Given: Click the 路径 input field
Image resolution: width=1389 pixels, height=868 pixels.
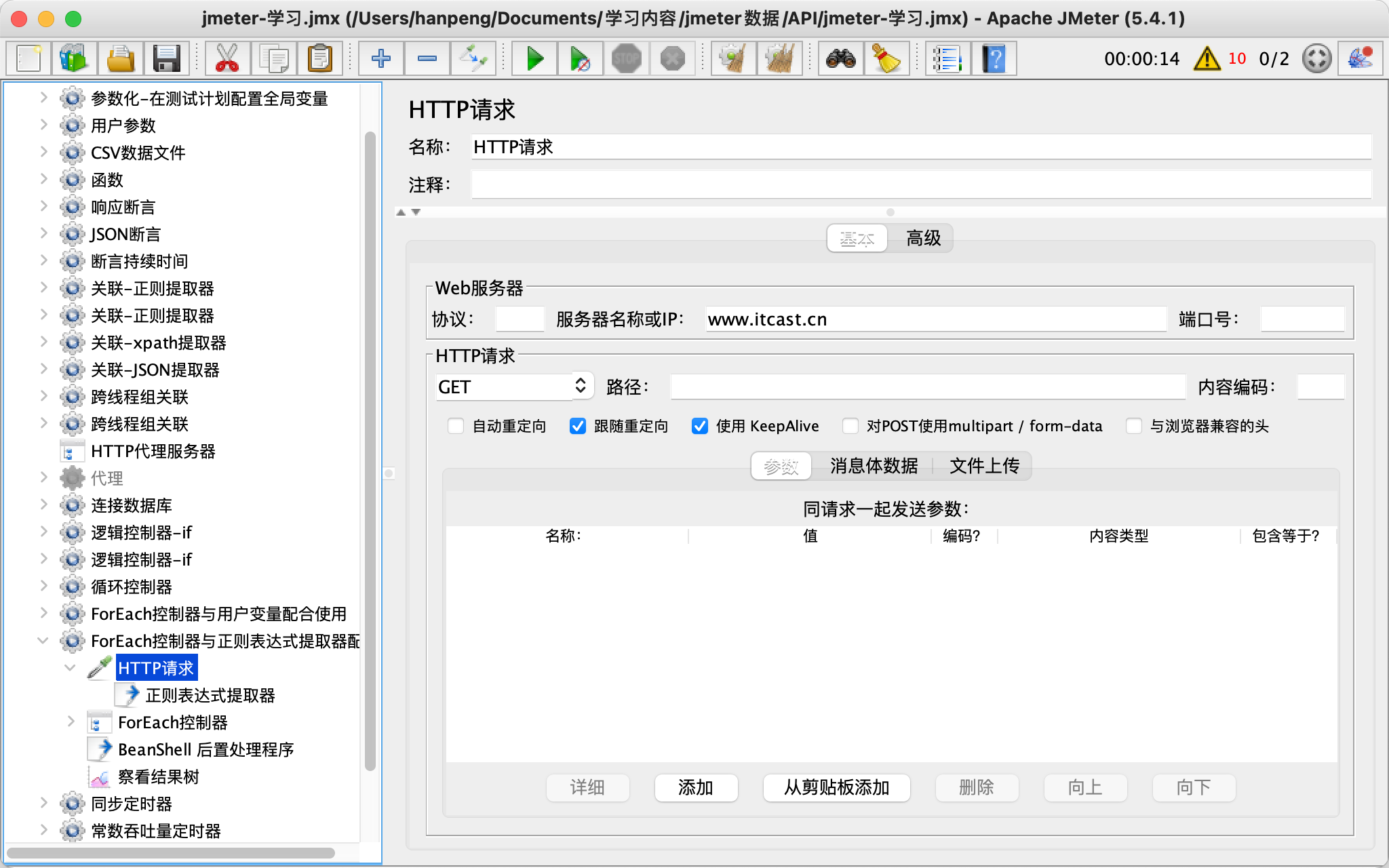Looking at the screenshot, I should tap(927, 387).
